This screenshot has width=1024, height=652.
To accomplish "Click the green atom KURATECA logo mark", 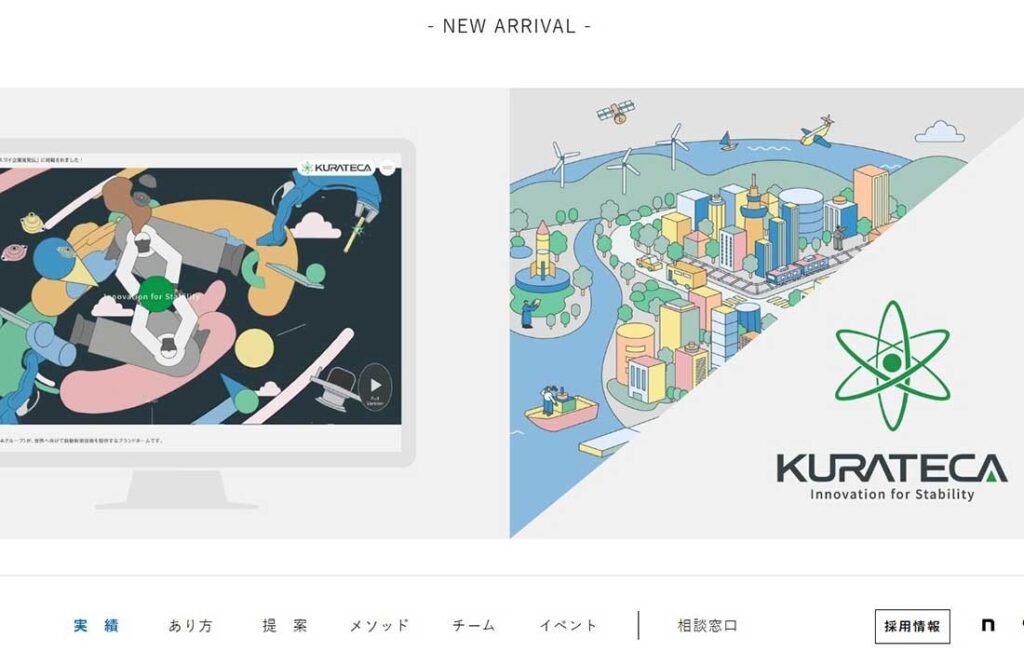I will click(x=892, y=365).
